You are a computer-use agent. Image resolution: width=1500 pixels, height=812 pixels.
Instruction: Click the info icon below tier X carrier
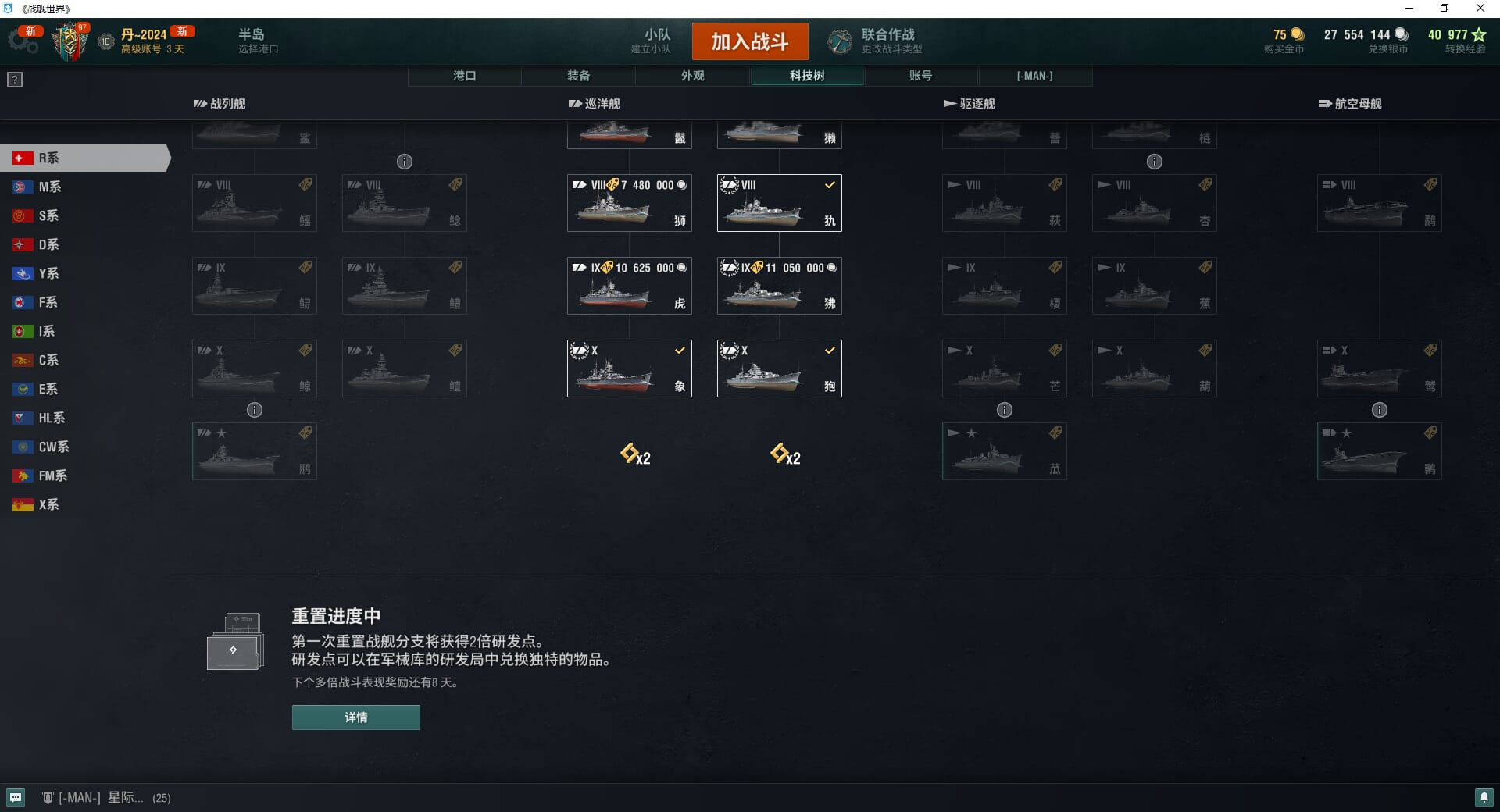point(1380,410)
